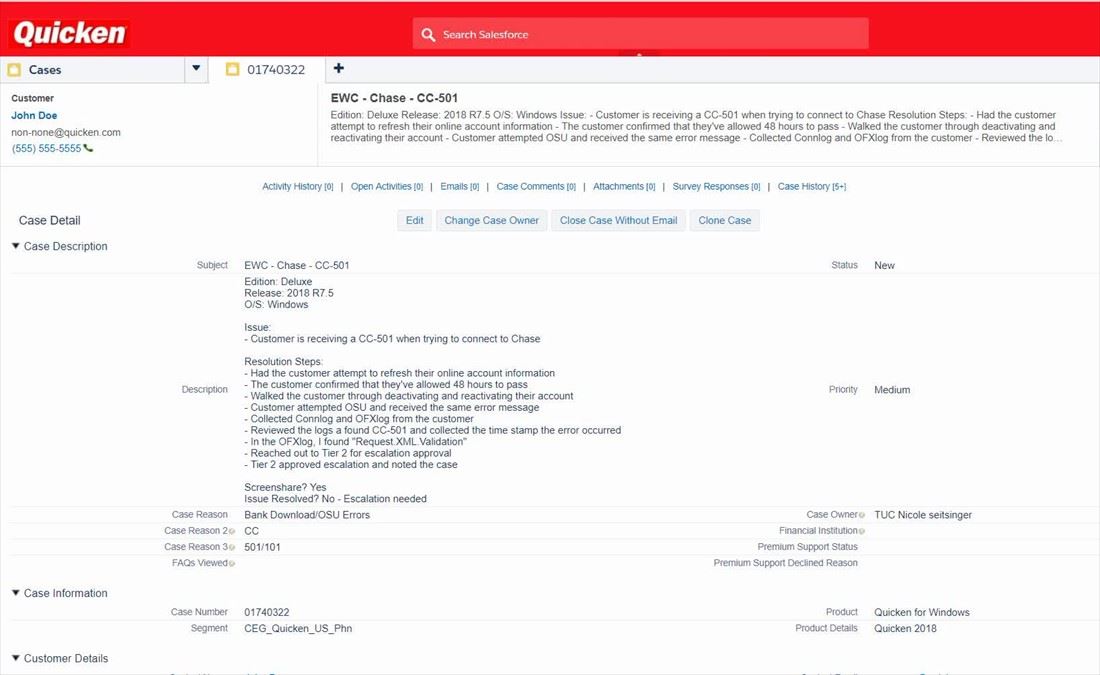Select the 01740322 case tab

click(x=275, y=70)
